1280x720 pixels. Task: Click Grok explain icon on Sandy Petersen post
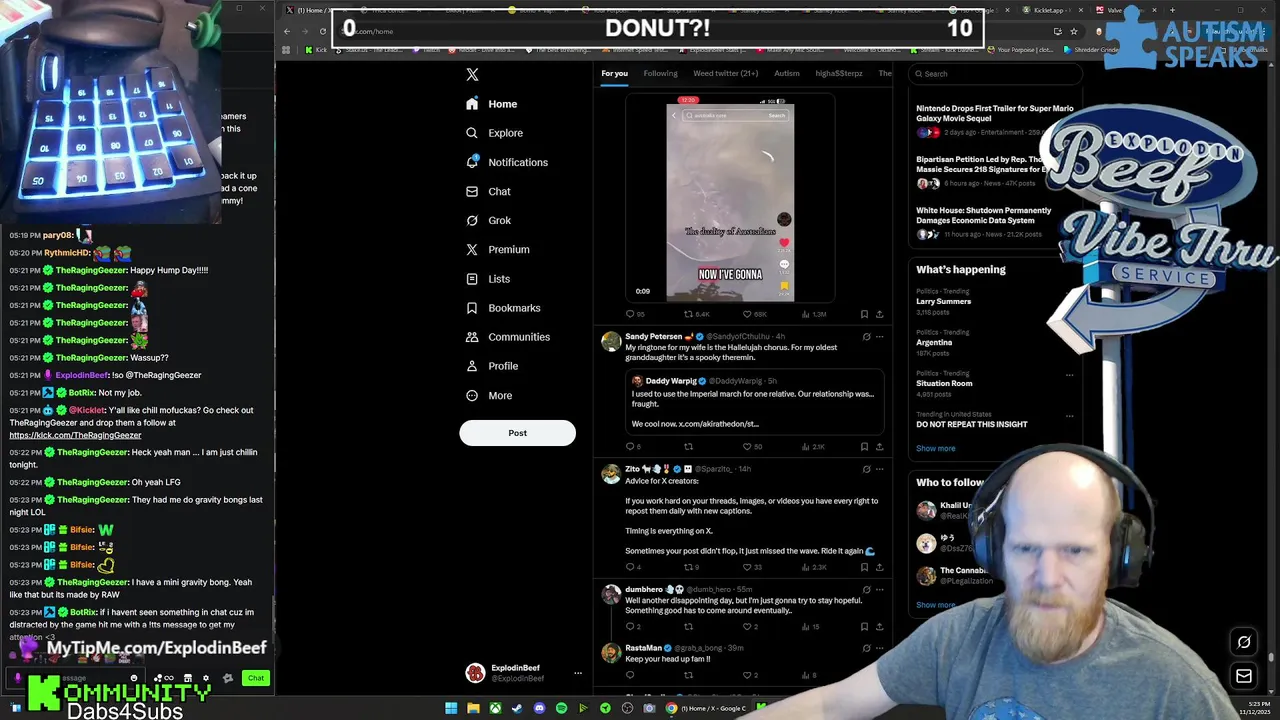pos(866,337)
